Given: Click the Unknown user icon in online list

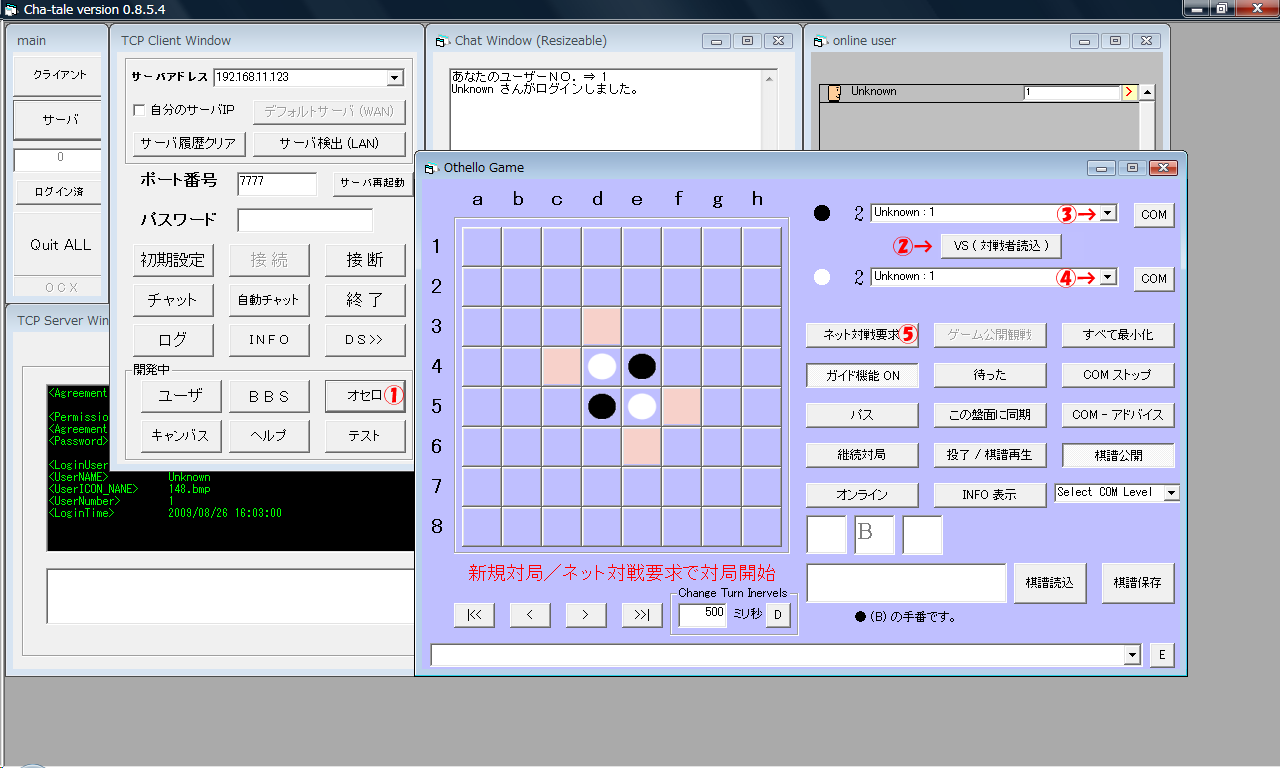Looking at the screenshot, I should pyautogui.click(x=833, y=92).
